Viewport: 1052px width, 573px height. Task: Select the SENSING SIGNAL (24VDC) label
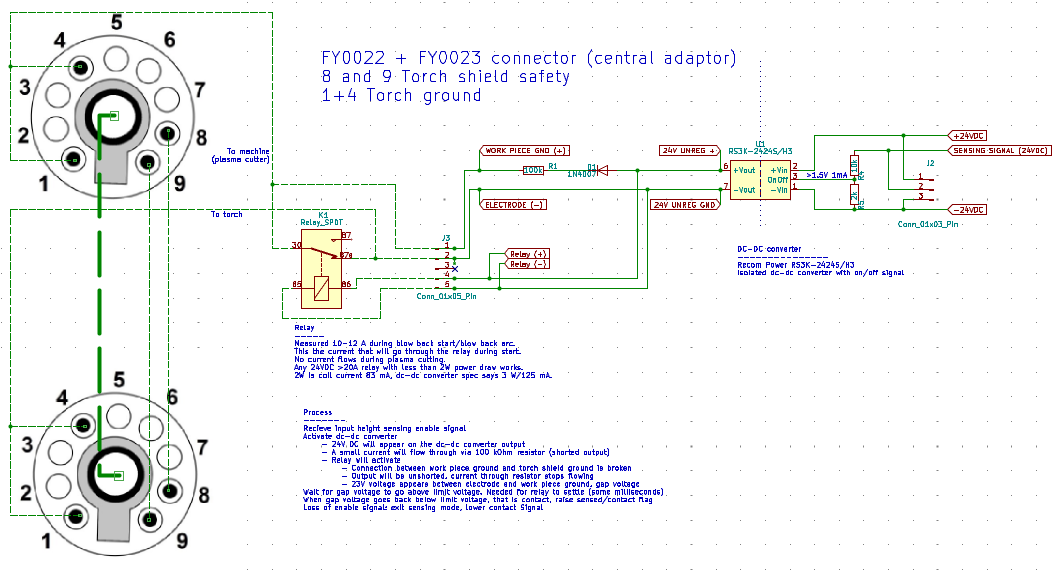coord(998,150)
